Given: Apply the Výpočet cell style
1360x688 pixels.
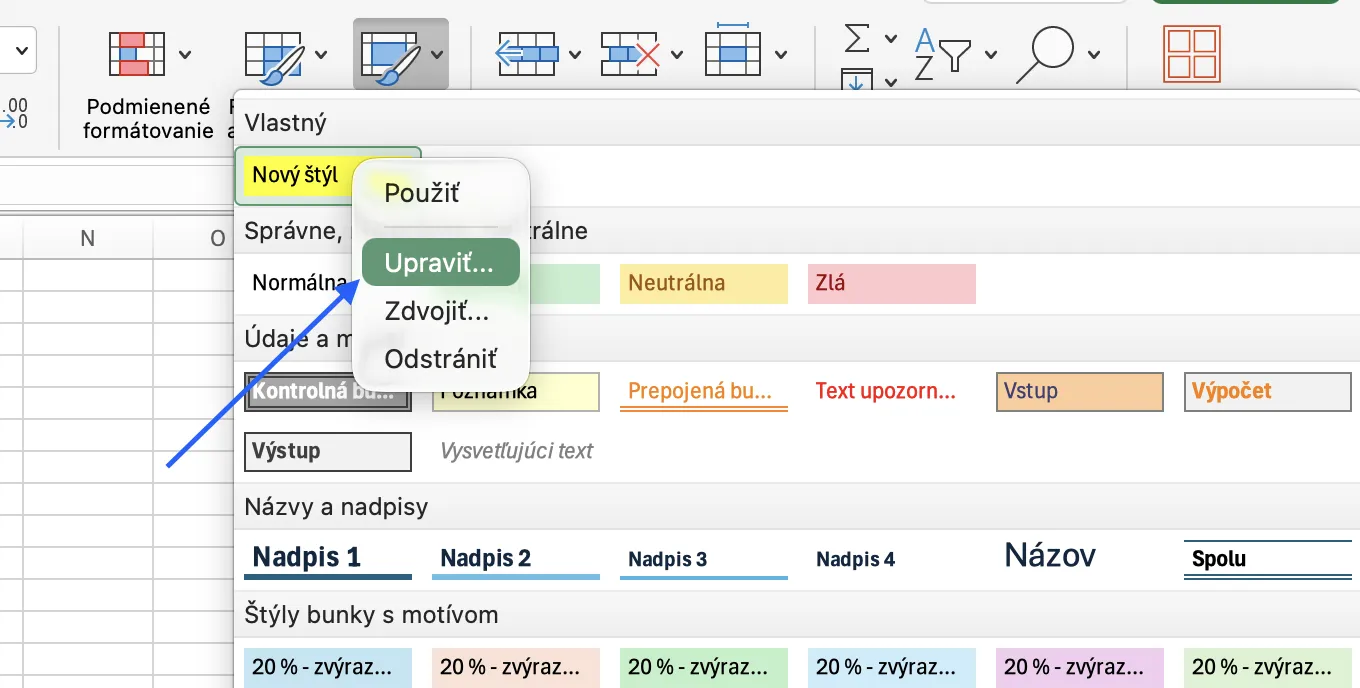Looking at the screenshot, I should 1268,392.
